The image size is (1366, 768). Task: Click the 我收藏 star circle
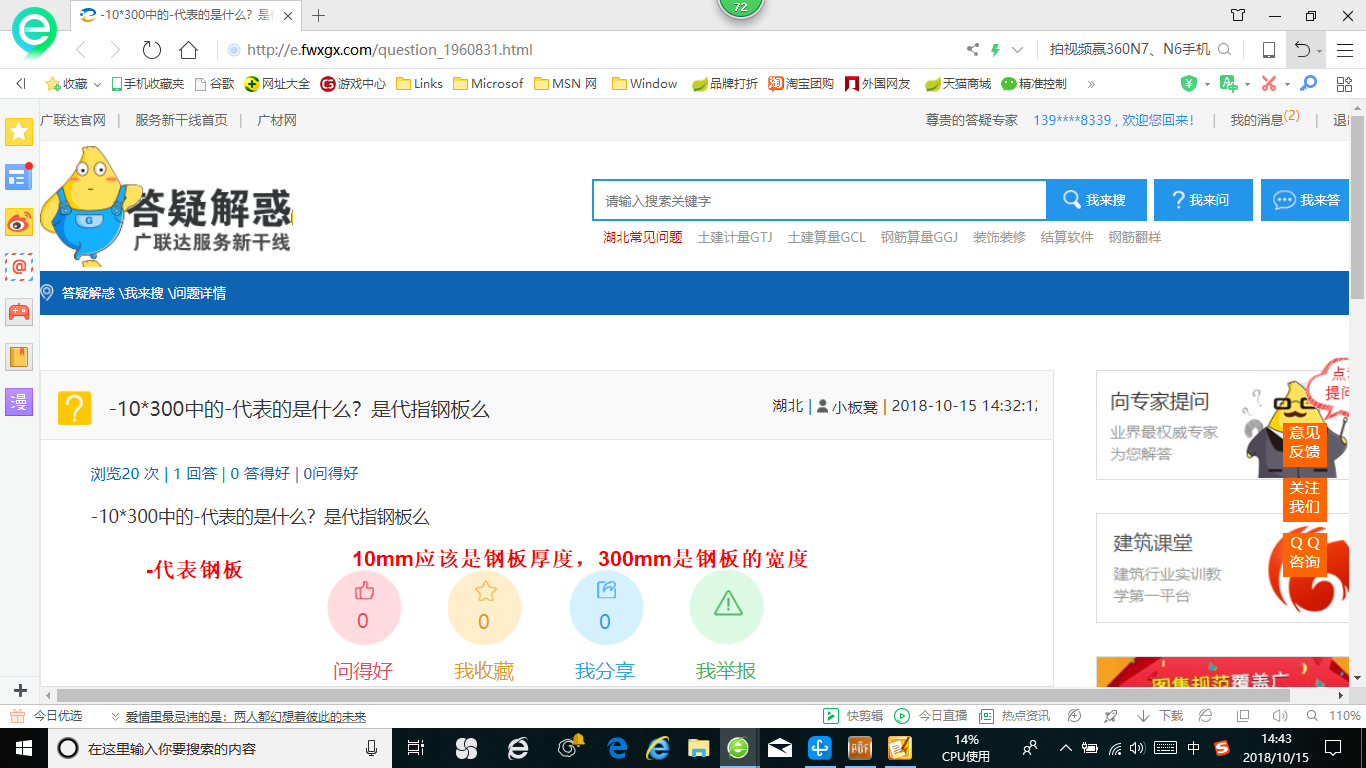(x=484, y=608)
